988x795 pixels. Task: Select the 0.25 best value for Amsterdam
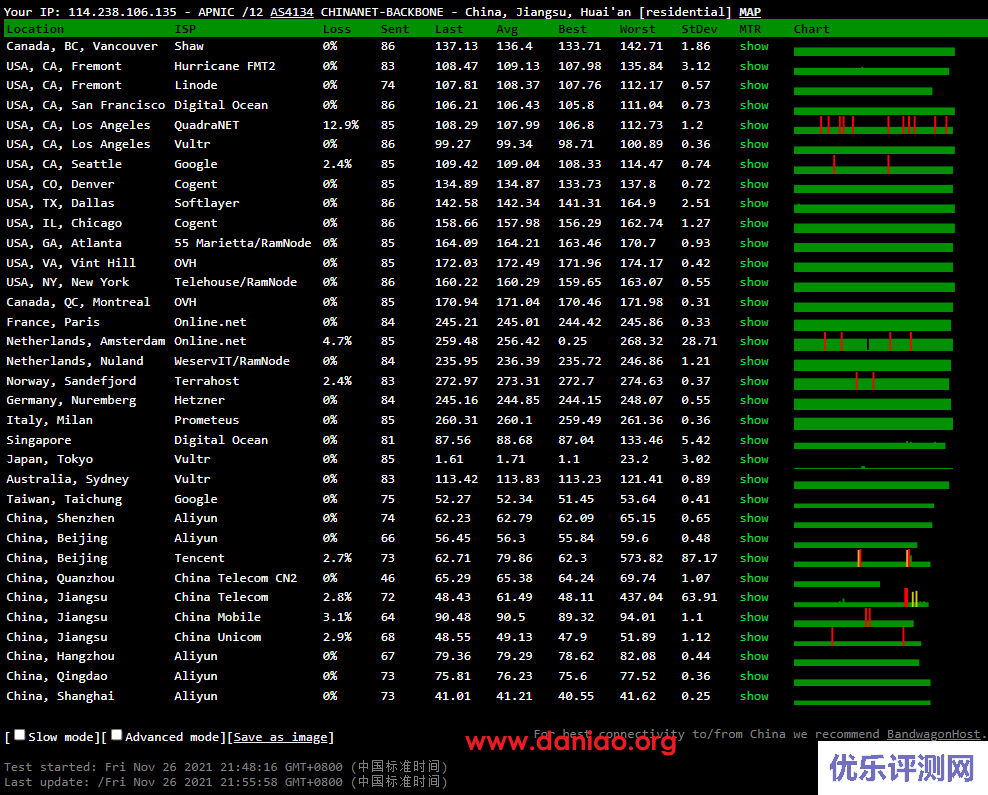point(573,341)
